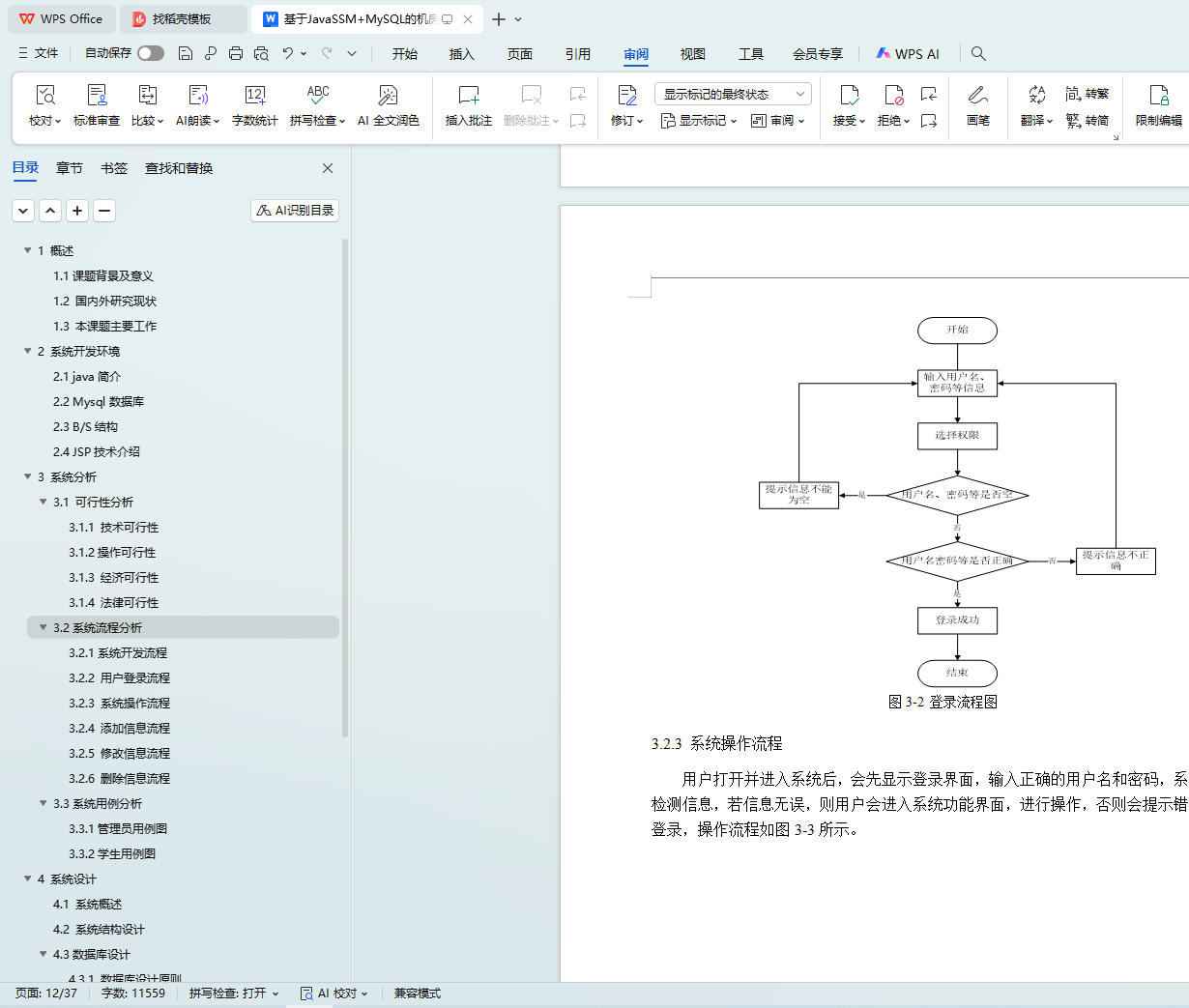Switch to the 插入 ribbon tab

[461, 54]
